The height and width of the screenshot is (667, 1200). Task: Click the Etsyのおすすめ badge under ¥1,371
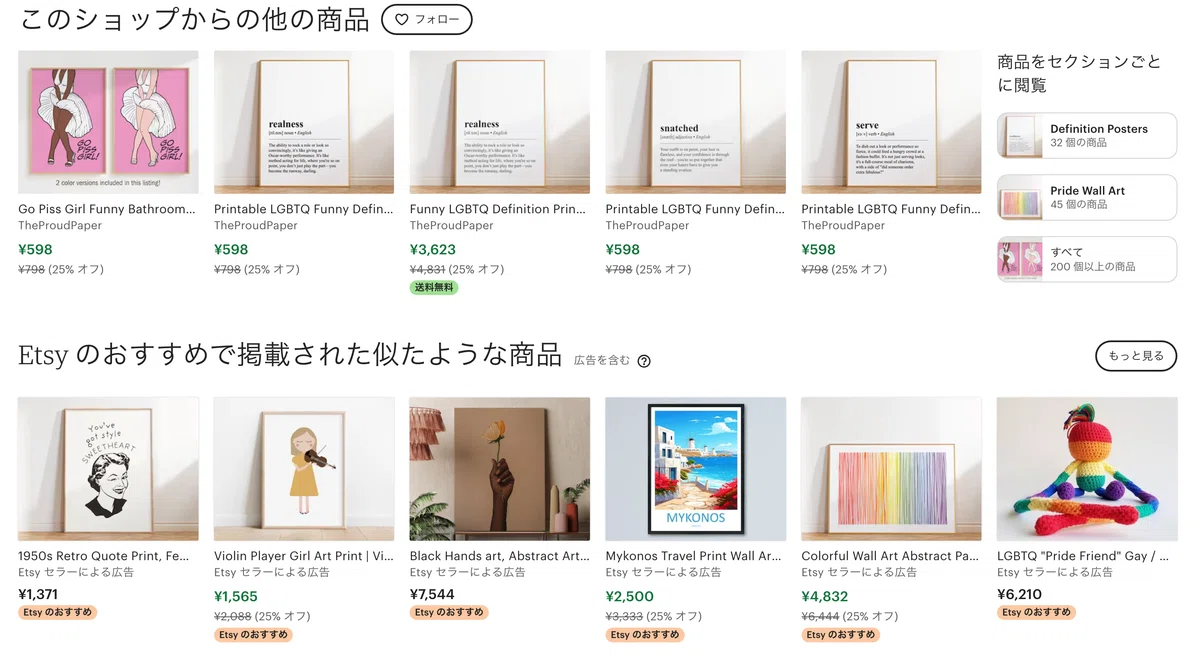click(x=57, y=612)
